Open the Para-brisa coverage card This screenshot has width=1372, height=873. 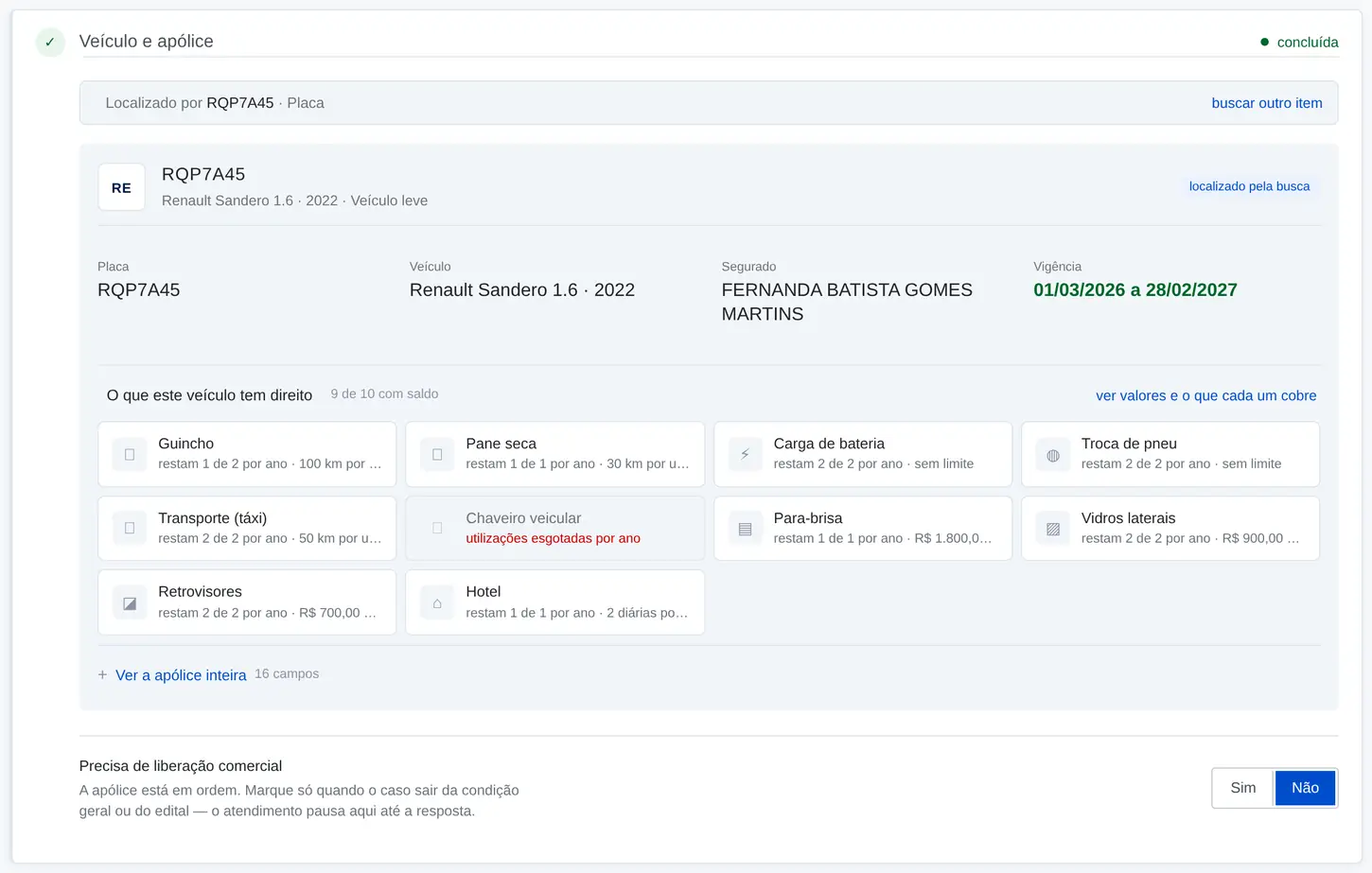[863, 529]
